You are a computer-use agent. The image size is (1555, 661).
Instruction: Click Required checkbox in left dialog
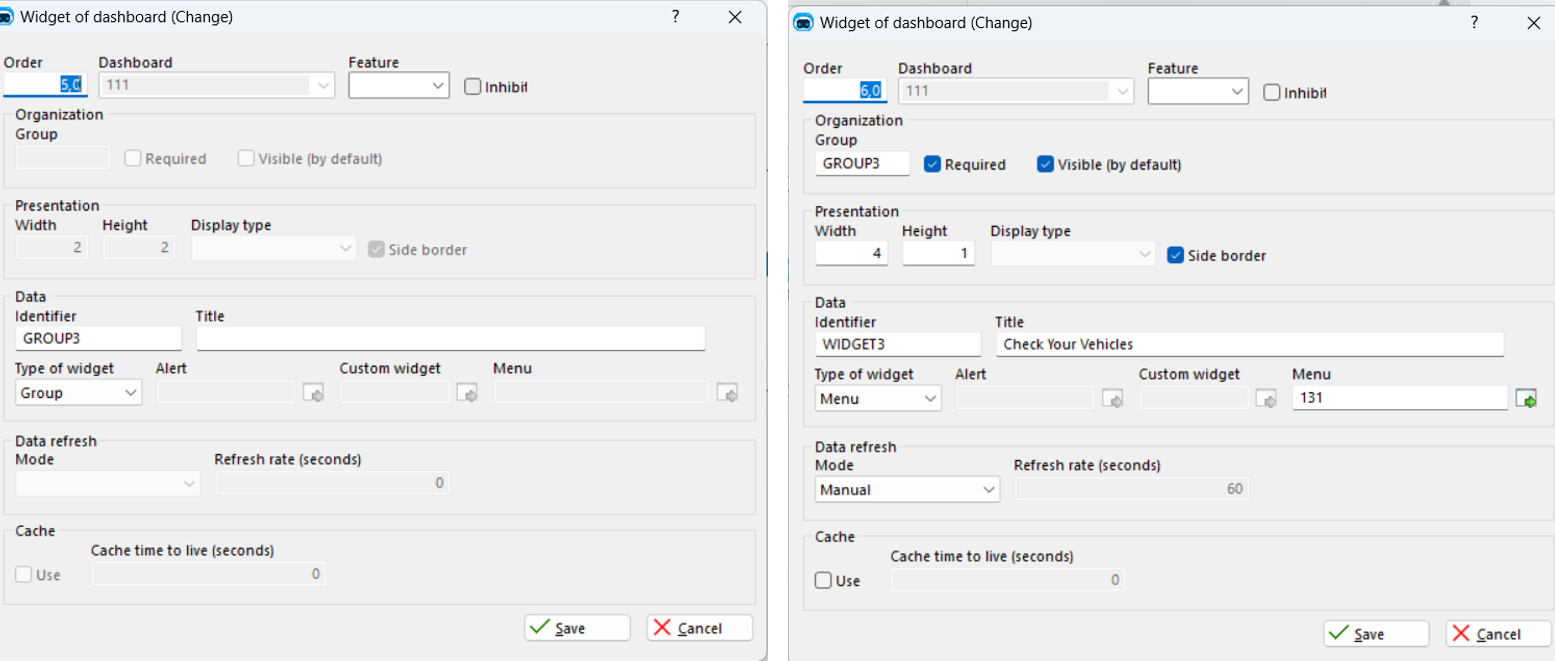(x=132, y=158)
